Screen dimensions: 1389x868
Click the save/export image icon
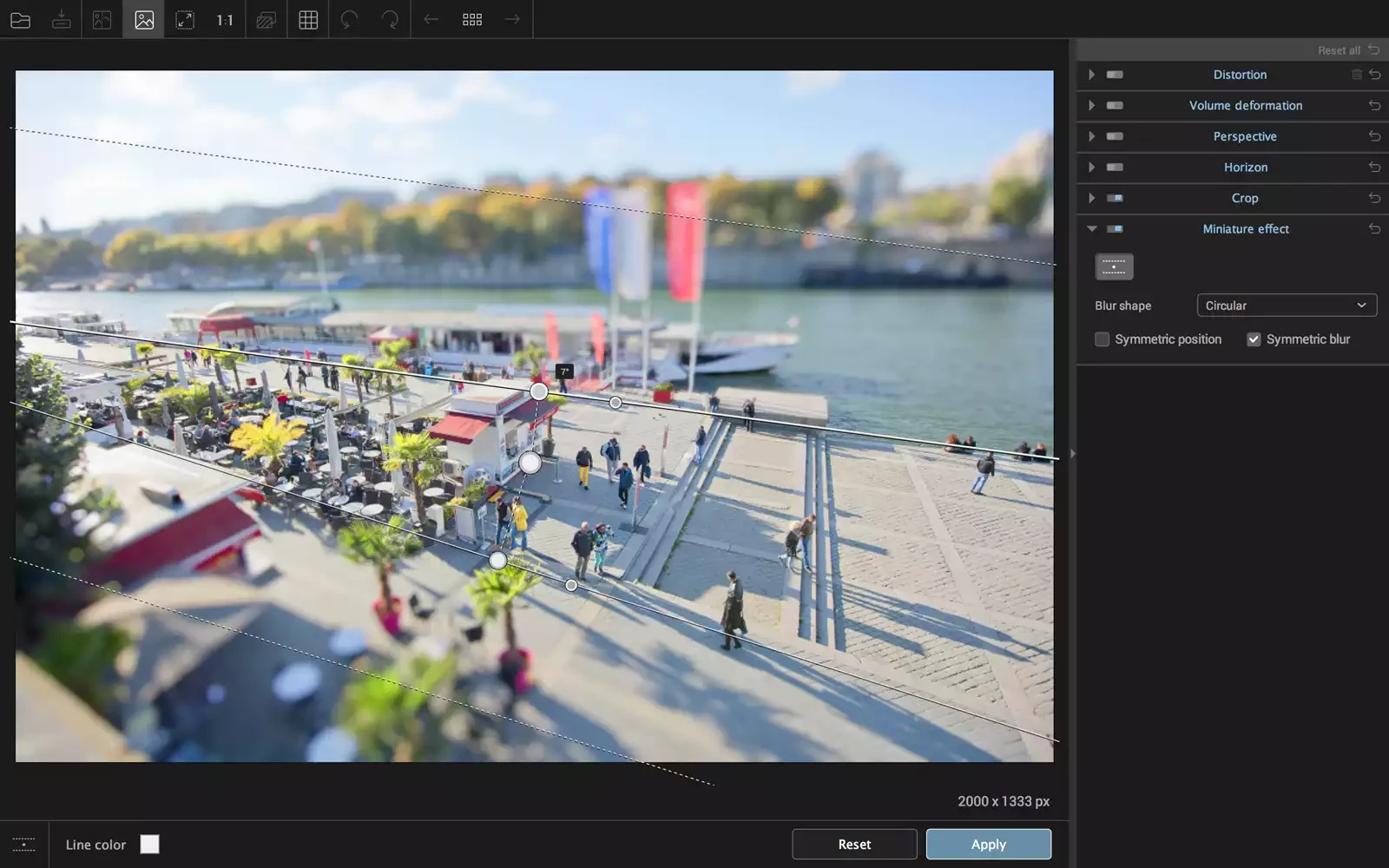[61, 19]
